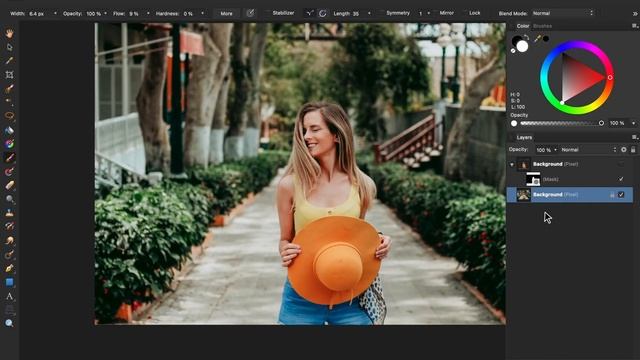Toggle the Mirror checkbox

pos(435,13)
